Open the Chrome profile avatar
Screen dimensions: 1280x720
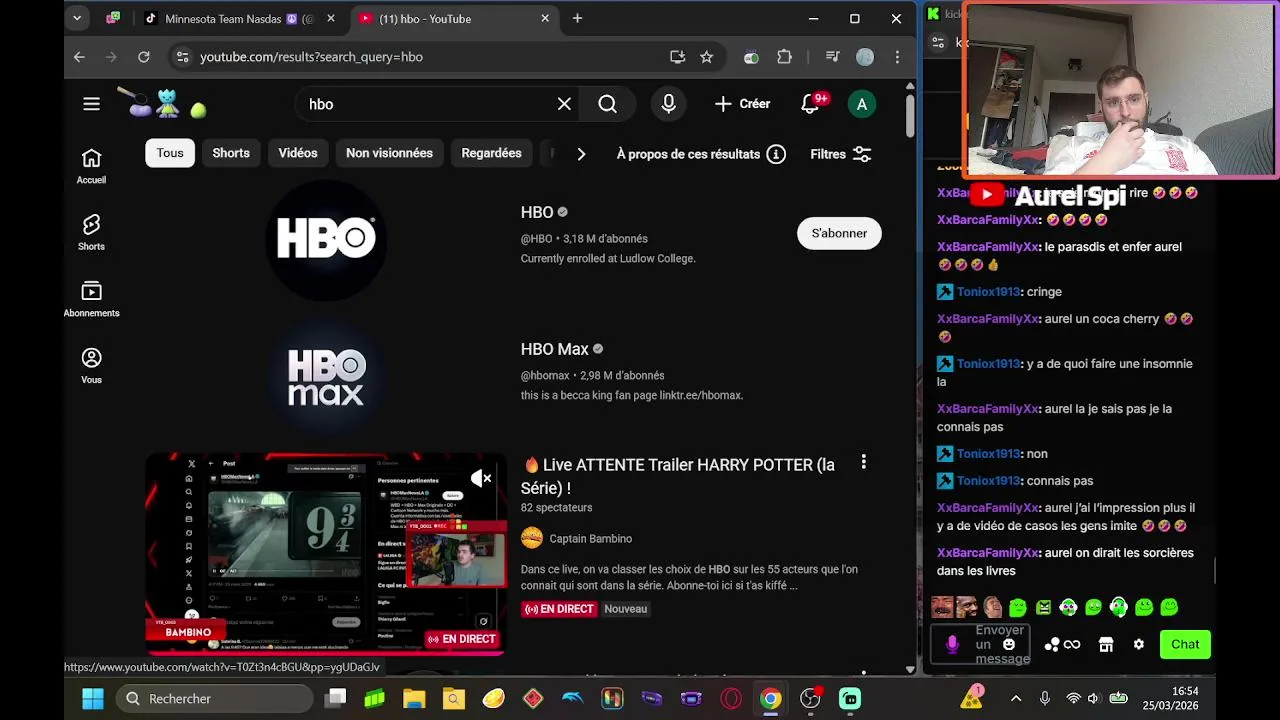point(865,57)
